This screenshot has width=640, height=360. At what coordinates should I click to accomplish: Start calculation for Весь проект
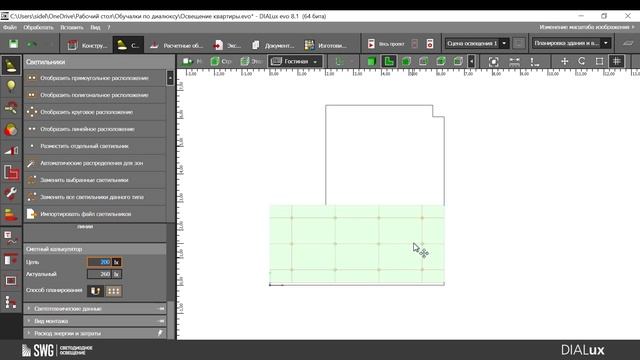(385, 44)
